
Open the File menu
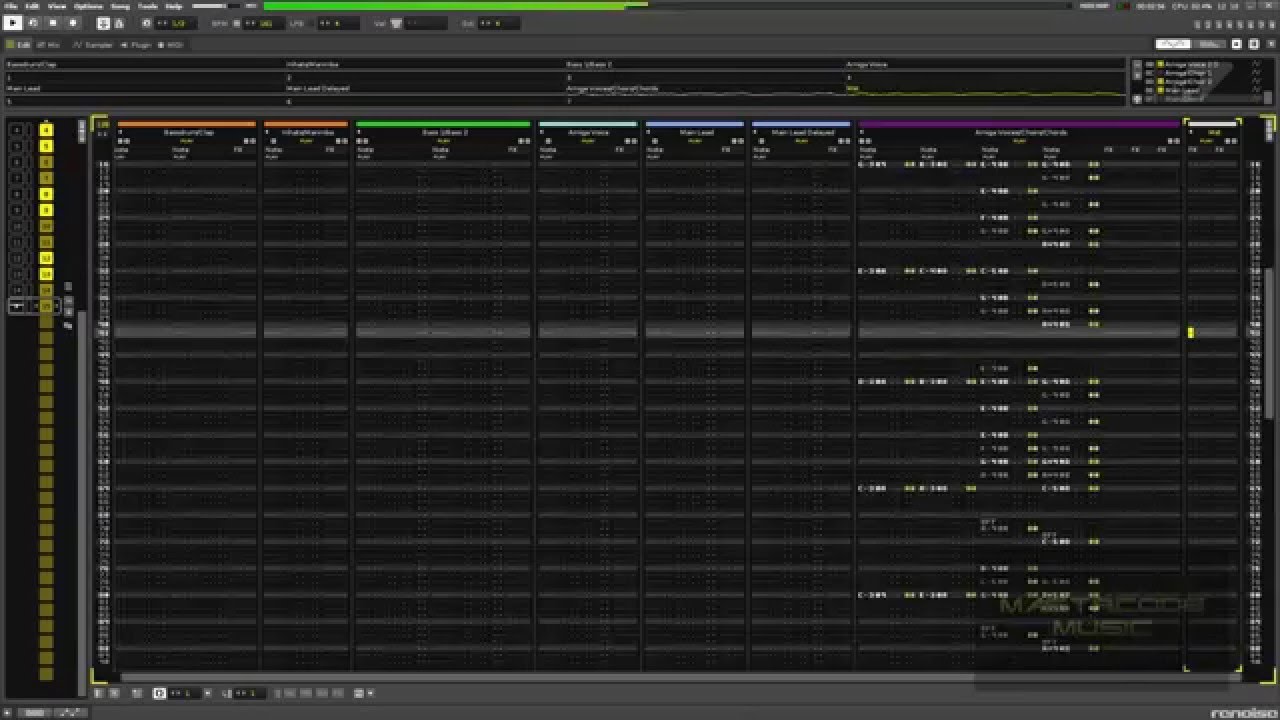click(11, 6)
